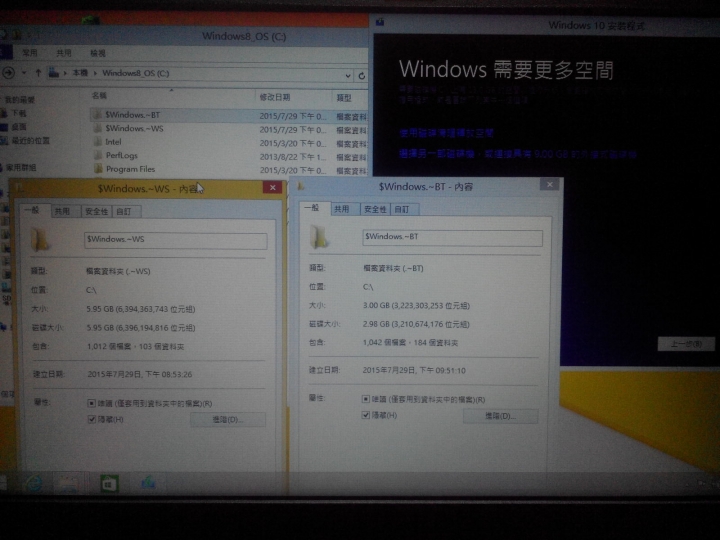This screenshot has width=720, height=540.
Task: Click the disk cleanup link in Windows 10 setup
Action: pos(446,133)
